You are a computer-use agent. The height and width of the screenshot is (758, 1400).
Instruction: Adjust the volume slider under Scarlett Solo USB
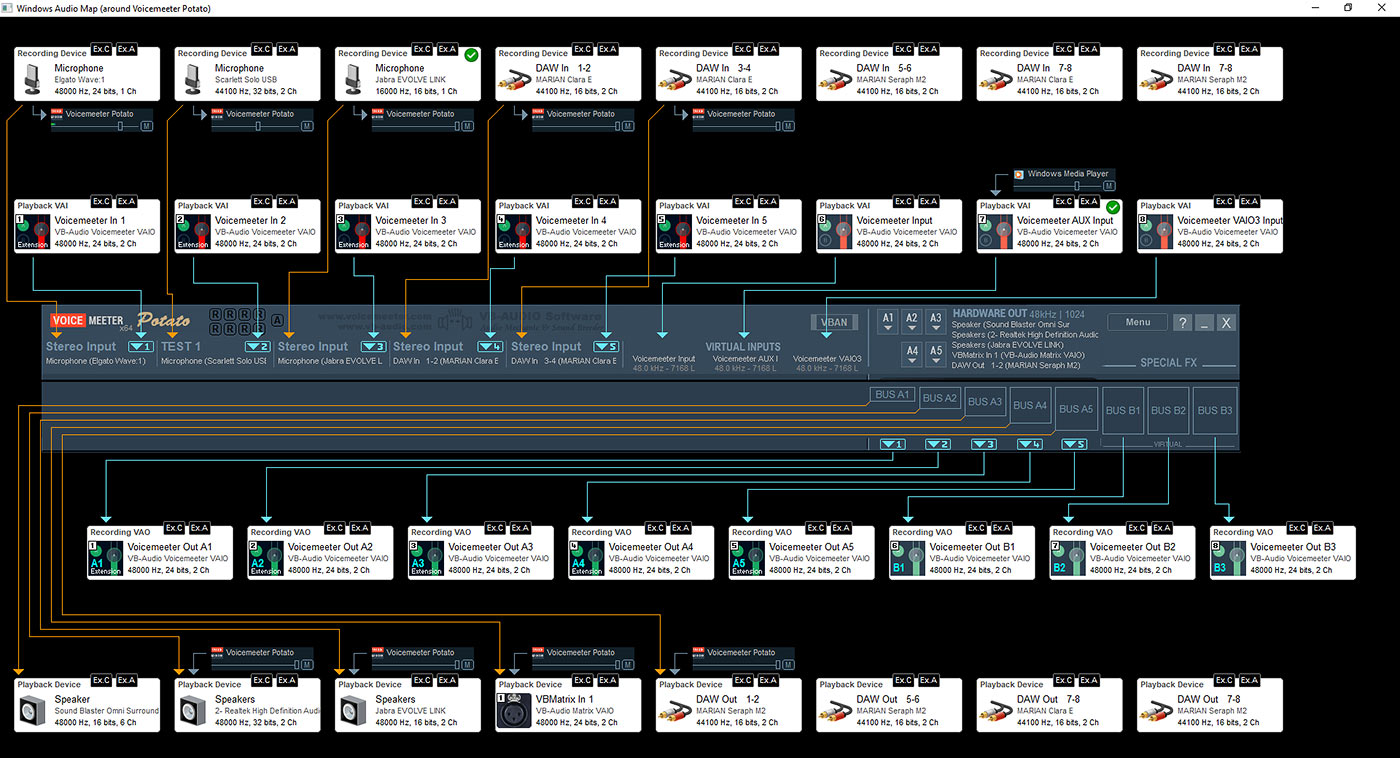click(x=254, y=127)
